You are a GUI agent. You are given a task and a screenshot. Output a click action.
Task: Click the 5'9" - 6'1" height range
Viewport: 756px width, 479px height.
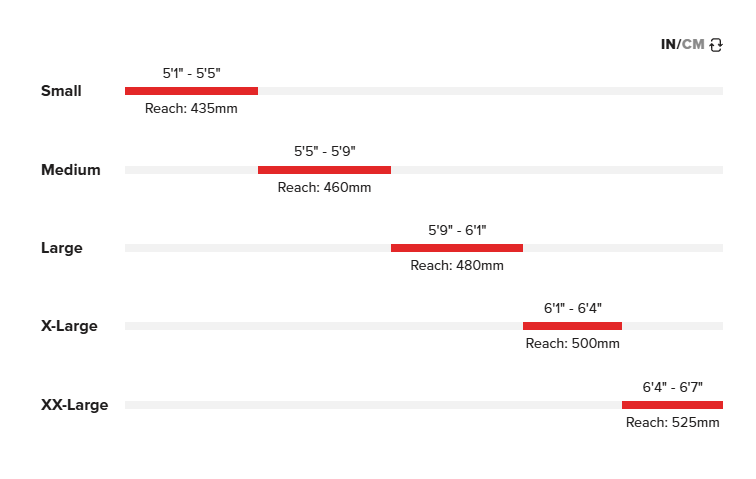(x=457, y=230)
